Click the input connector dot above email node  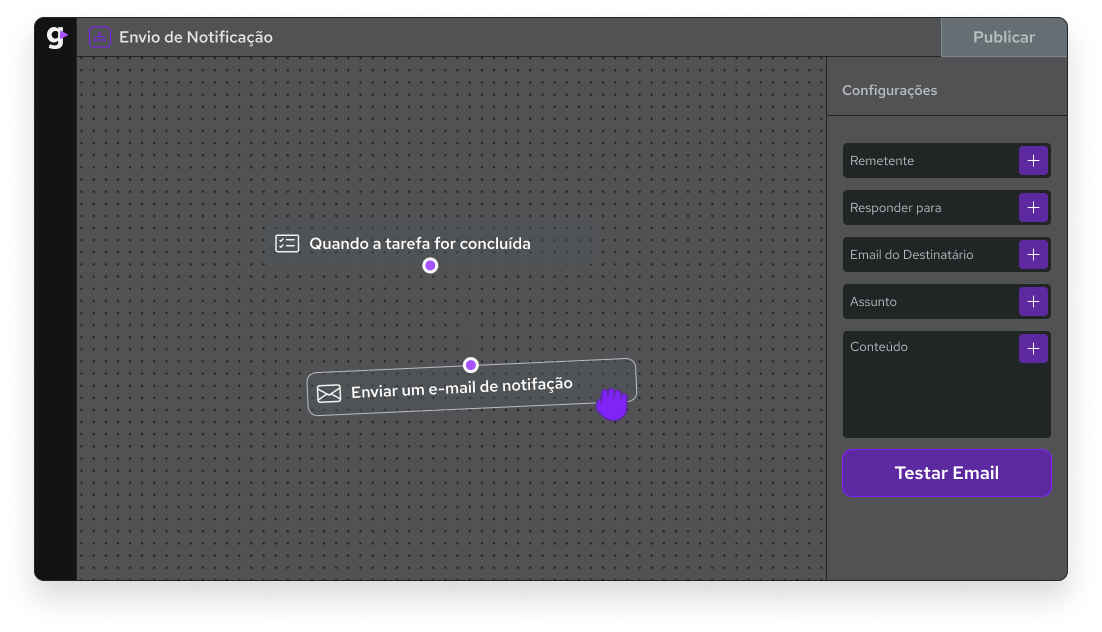[471, 365]
